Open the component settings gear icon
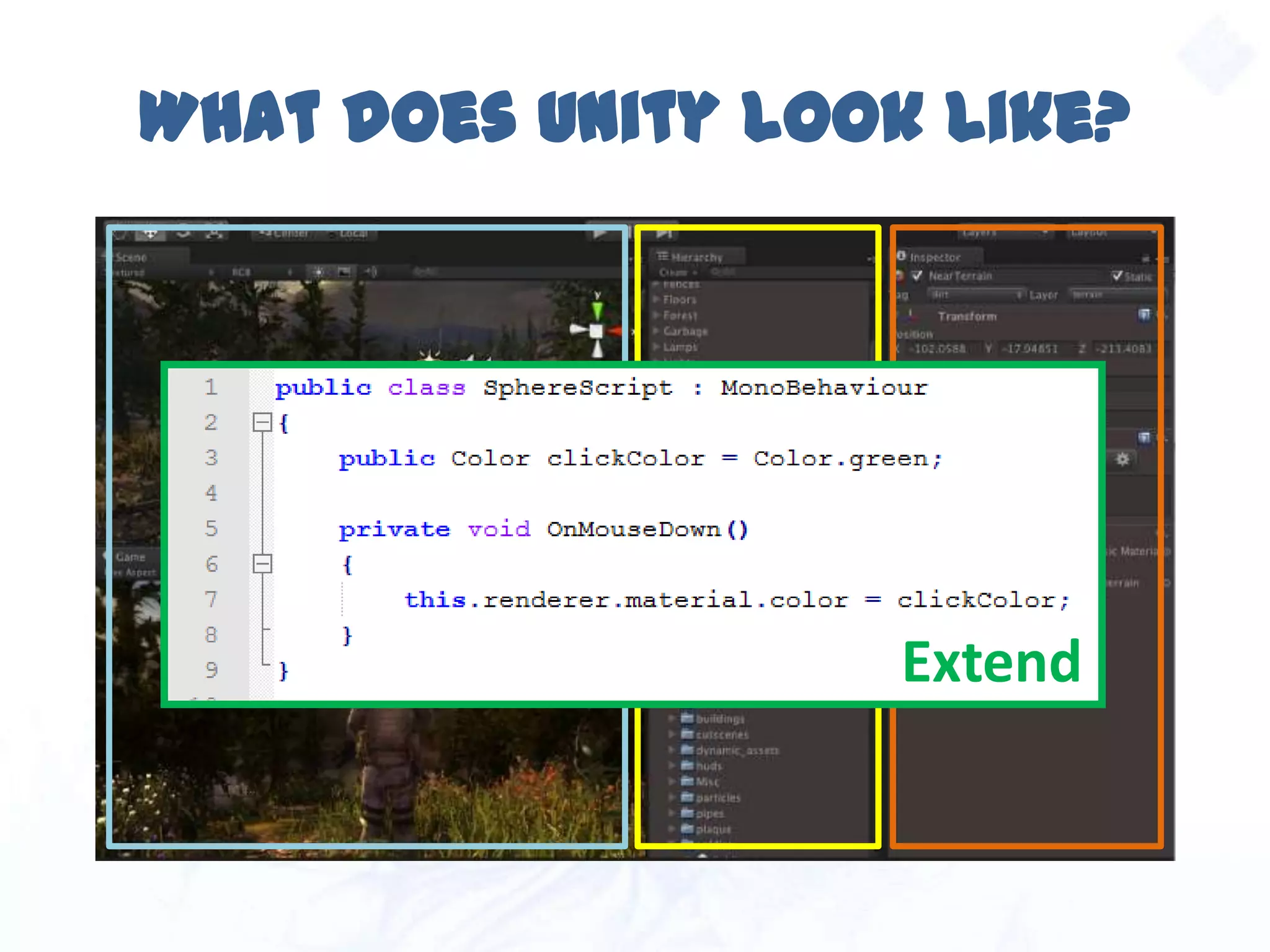 (1122, 459)
